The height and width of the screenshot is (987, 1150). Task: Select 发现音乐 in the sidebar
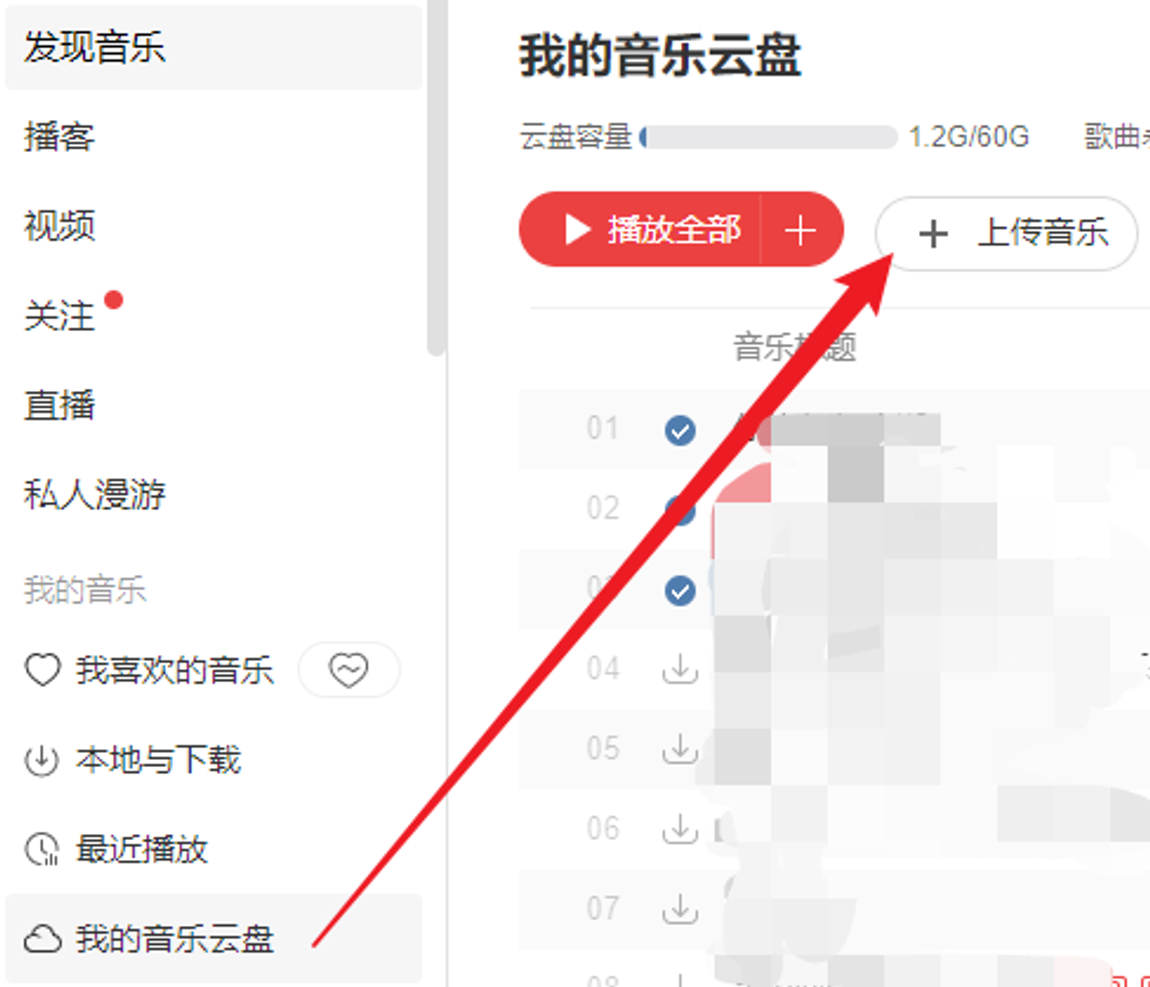tap(213, 47)
